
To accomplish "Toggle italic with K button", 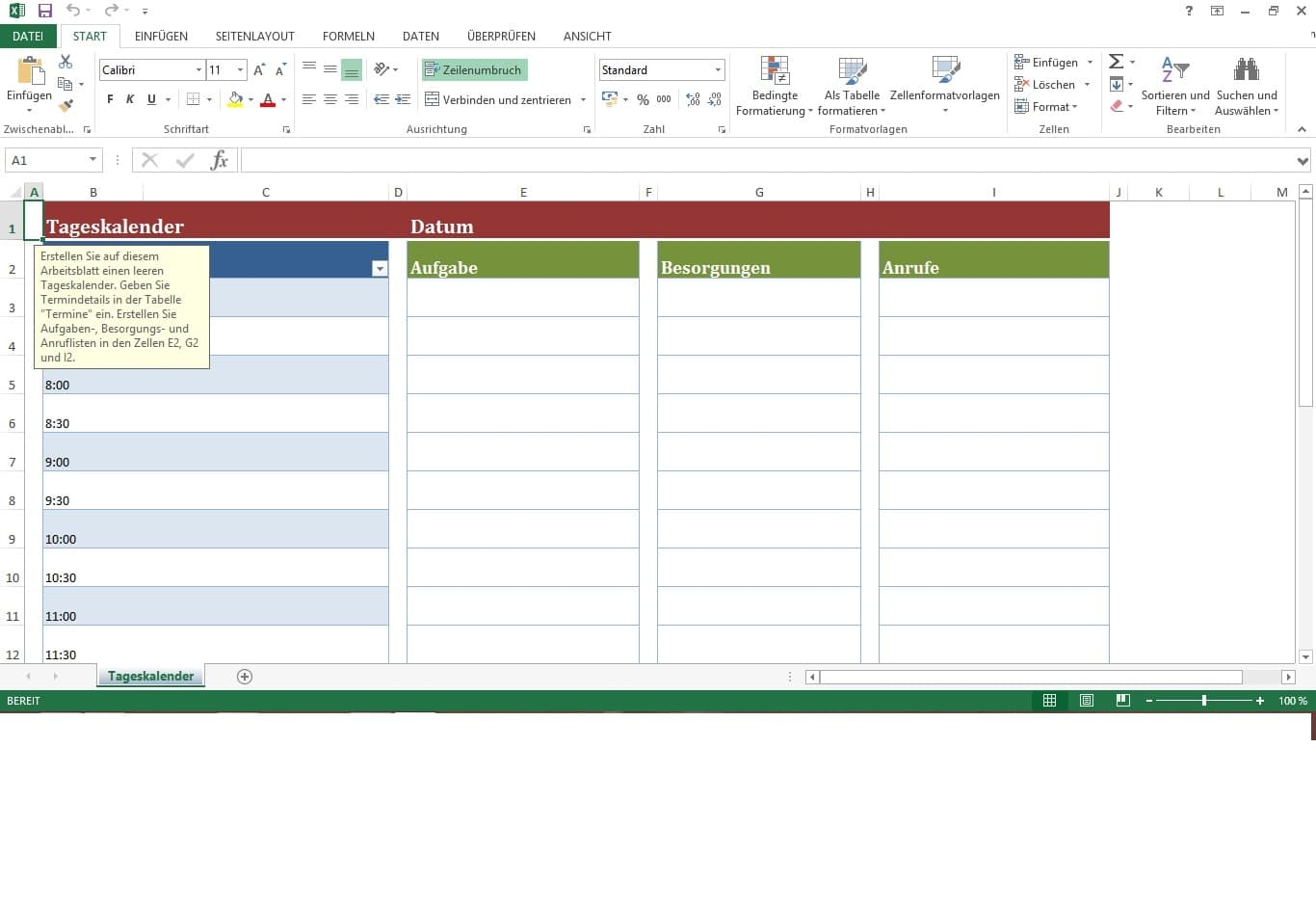I will click(x=130, y=99).
